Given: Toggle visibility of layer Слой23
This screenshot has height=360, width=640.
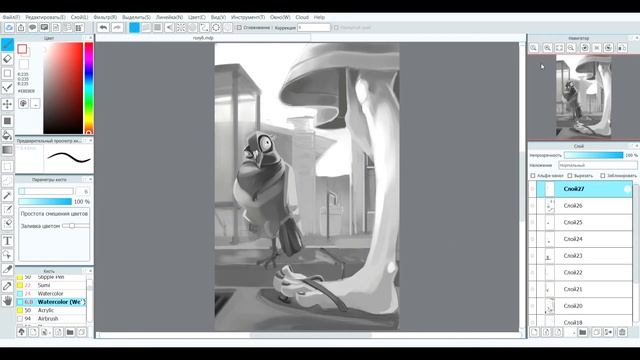Looking at the screenshot, I should point(532,256).
